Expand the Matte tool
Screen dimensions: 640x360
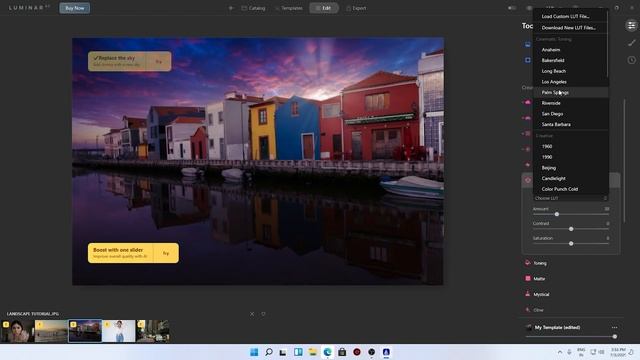(x=539, y=279)
